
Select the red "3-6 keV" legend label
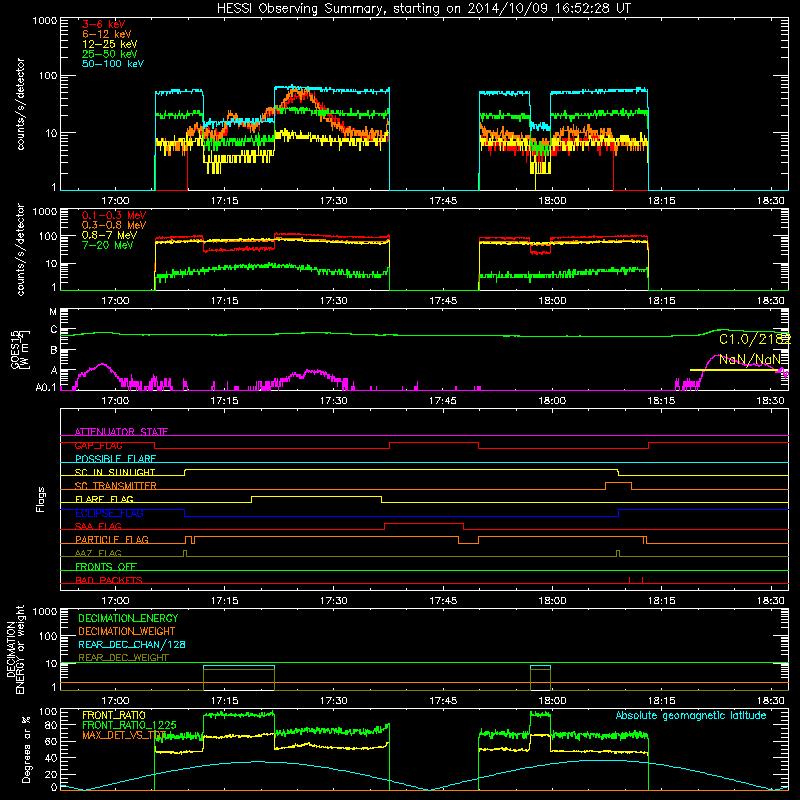(104, 24)
